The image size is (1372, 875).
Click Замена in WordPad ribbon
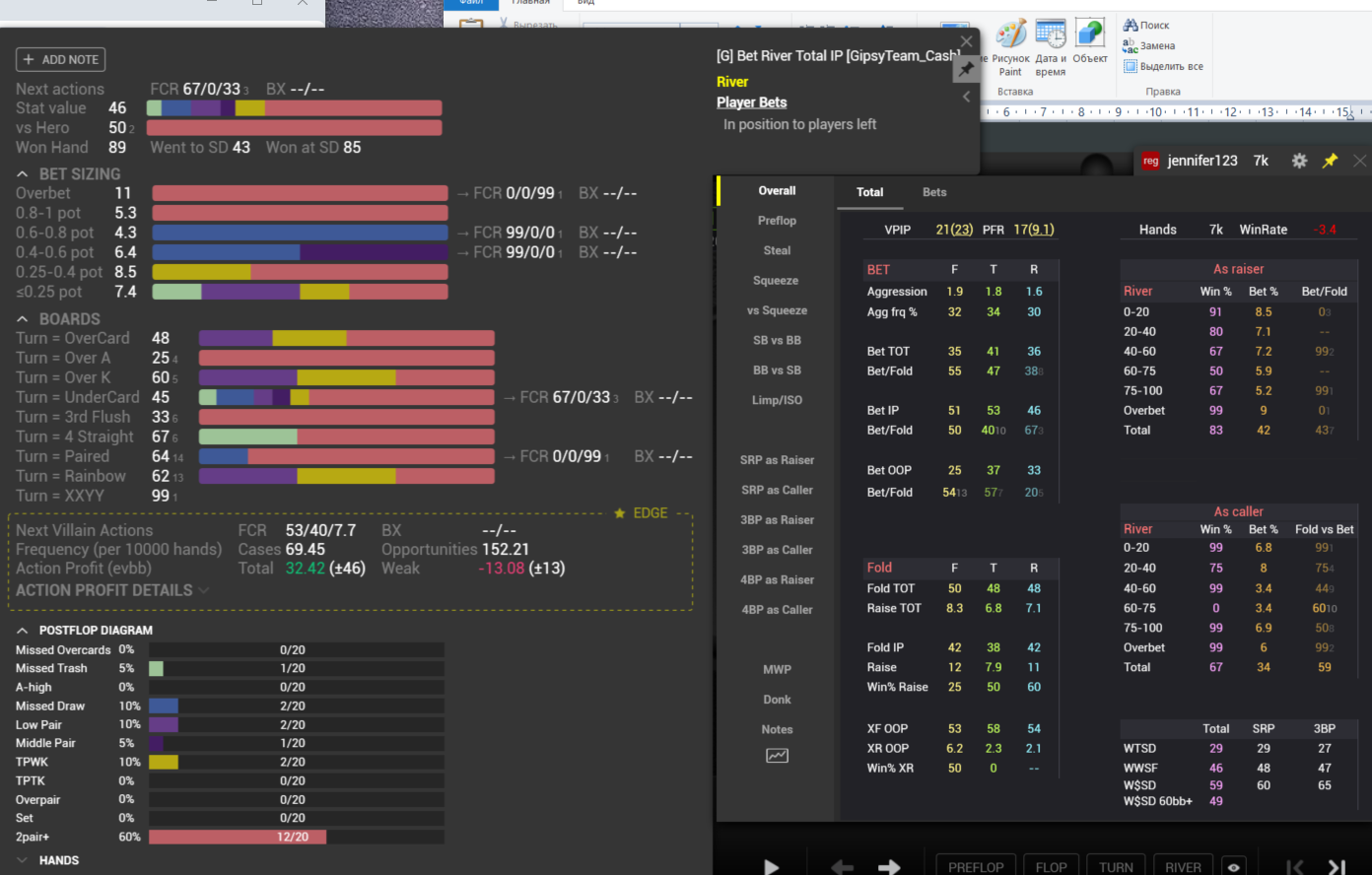click(1149, 45)
